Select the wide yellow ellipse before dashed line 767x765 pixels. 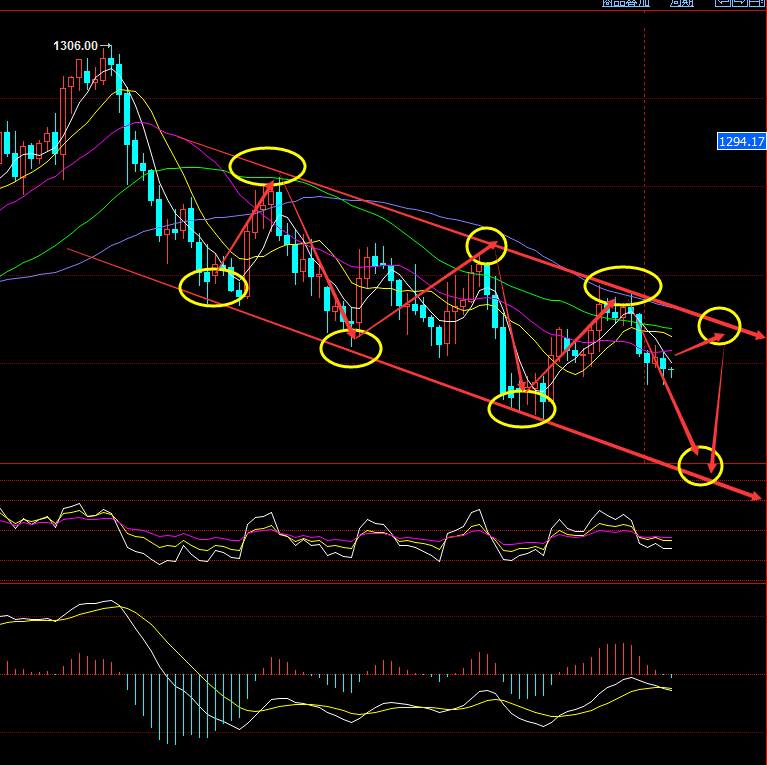point(623,285)
